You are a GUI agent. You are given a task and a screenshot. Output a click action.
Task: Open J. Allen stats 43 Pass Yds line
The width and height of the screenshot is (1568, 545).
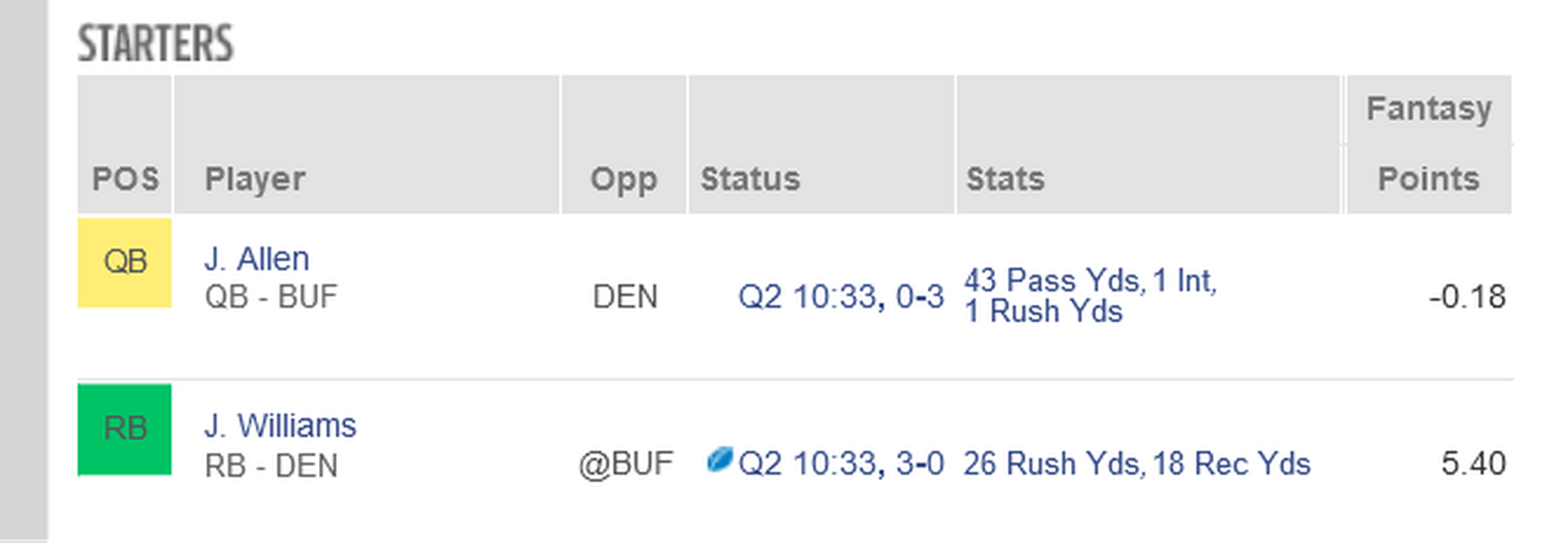(1091, 280)
